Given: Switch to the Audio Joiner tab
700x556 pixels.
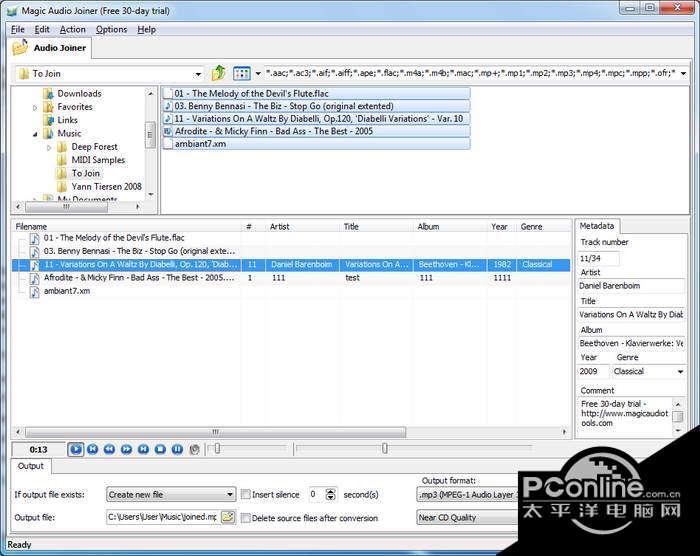Looking at the screenshot, I should [x=50, y=48].
